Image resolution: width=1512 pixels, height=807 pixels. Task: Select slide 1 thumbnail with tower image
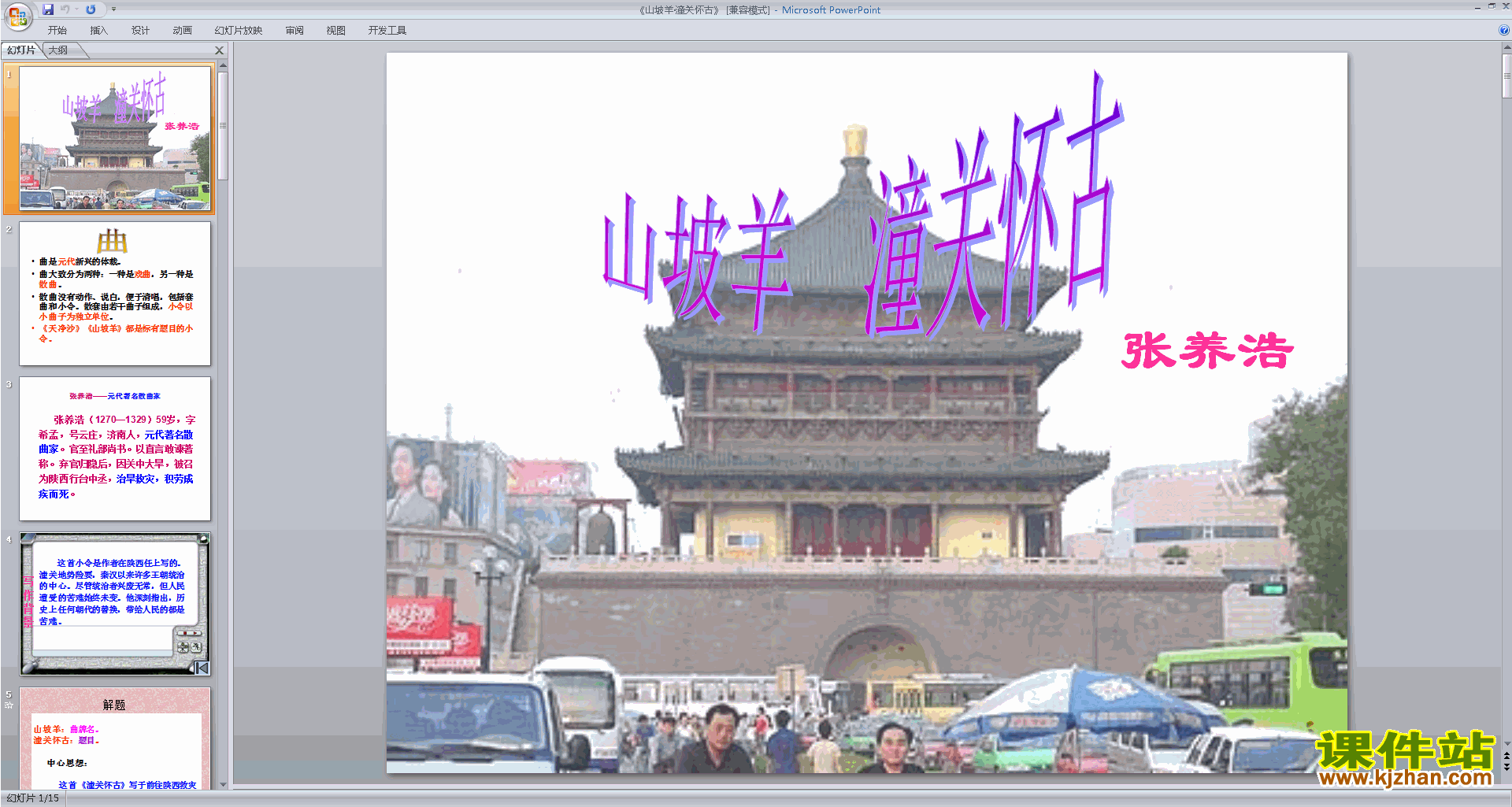pos(115,139)
